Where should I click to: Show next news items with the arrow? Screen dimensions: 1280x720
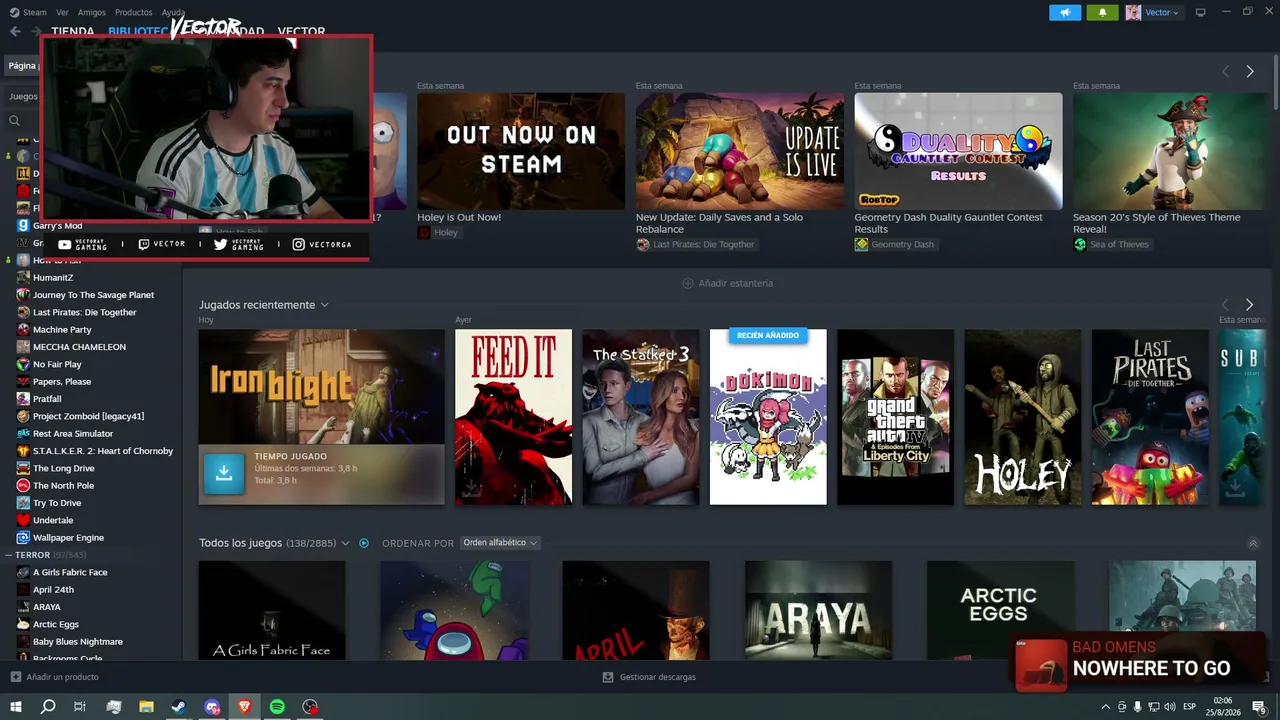tap(1250, 71)
